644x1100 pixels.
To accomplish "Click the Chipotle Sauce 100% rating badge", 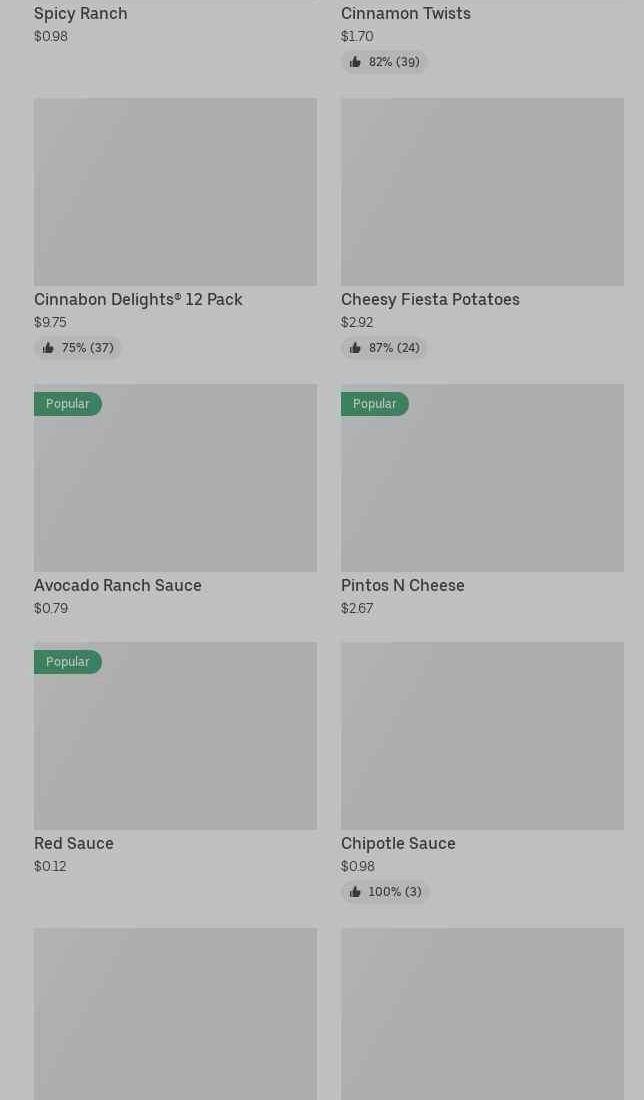I will (386, 892).
